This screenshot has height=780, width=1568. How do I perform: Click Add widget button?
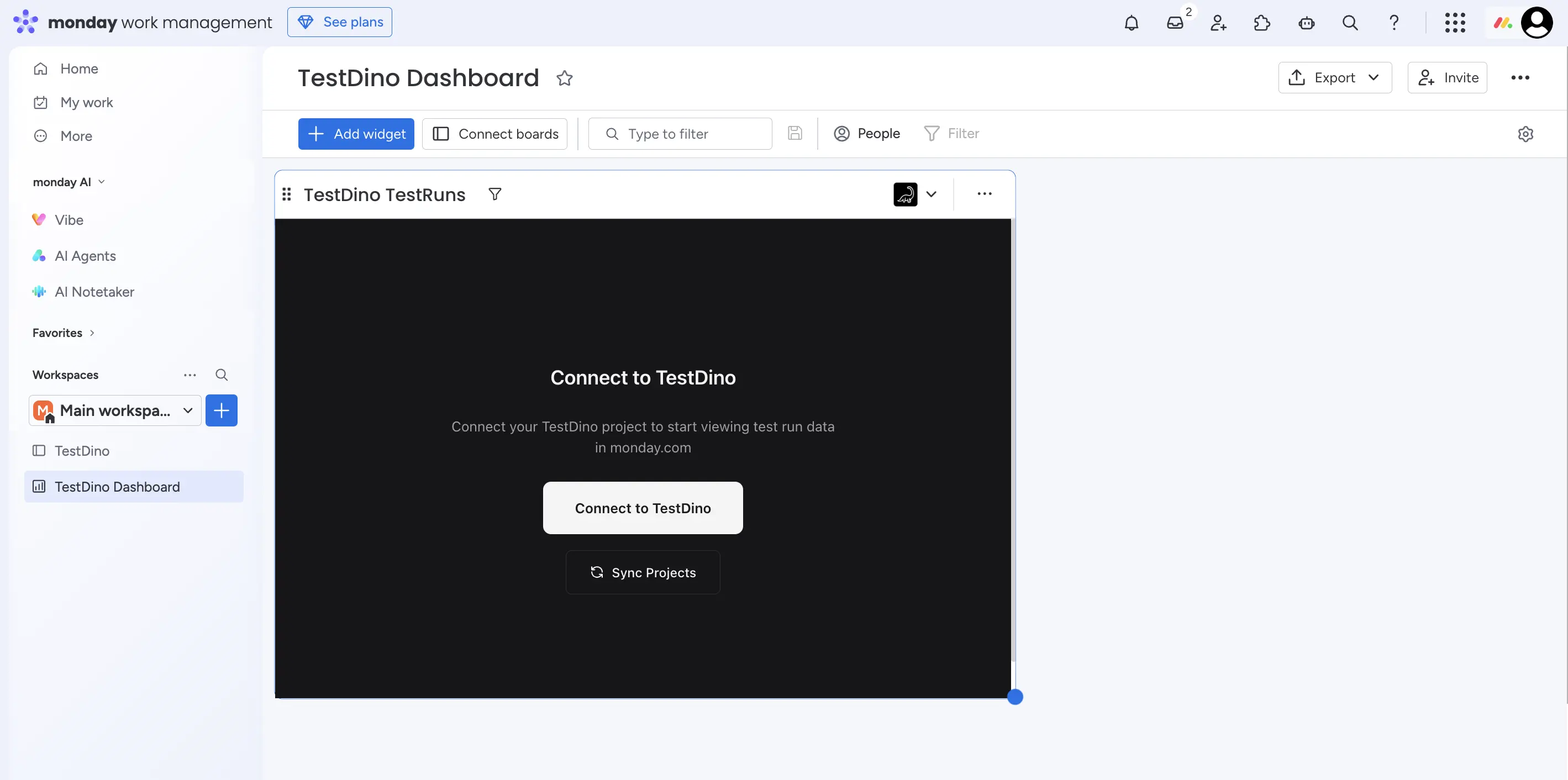[x=356, y=134]
